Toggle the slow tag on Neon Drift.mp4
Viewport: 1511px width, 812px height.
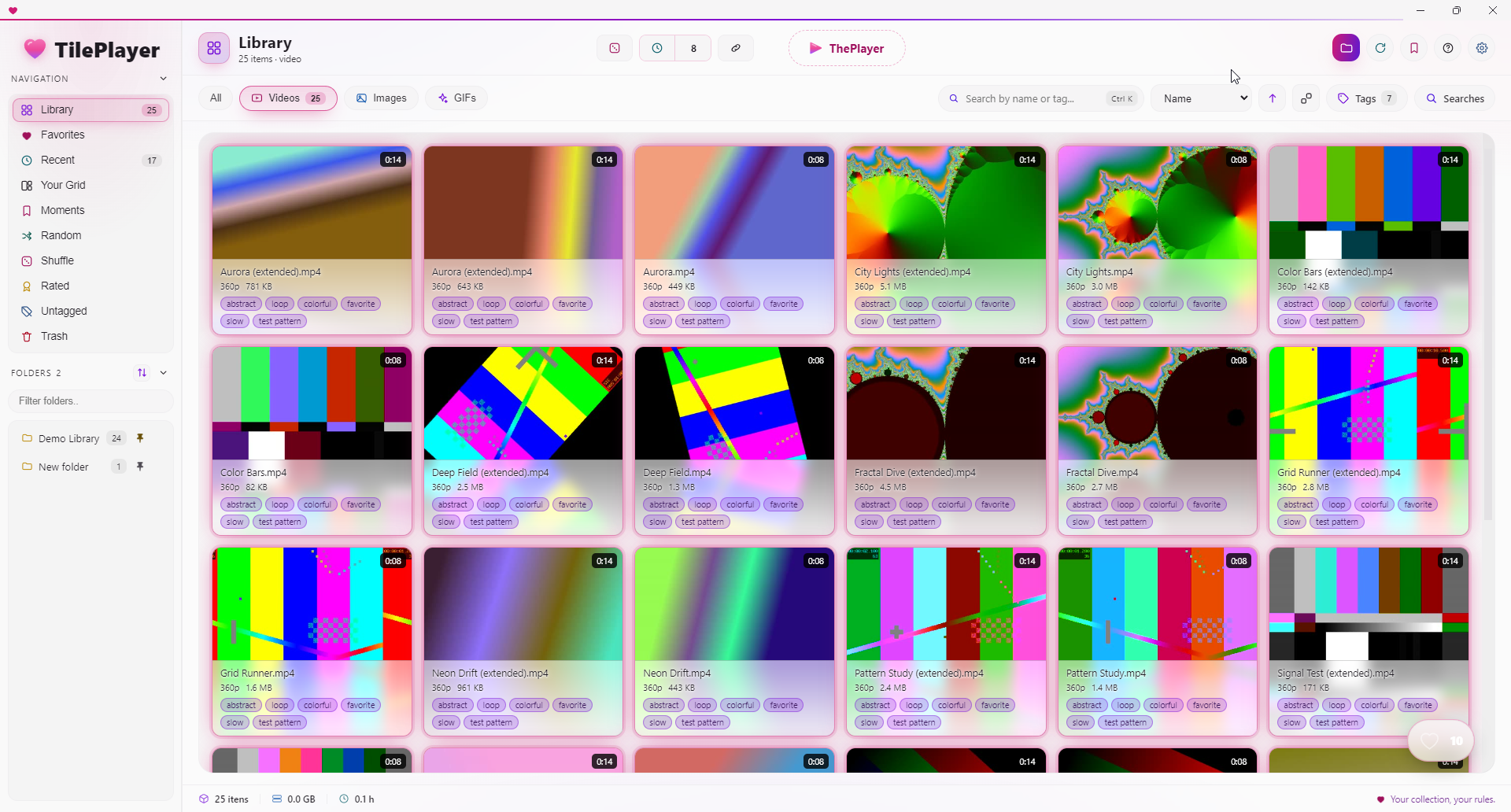(658, 722)
